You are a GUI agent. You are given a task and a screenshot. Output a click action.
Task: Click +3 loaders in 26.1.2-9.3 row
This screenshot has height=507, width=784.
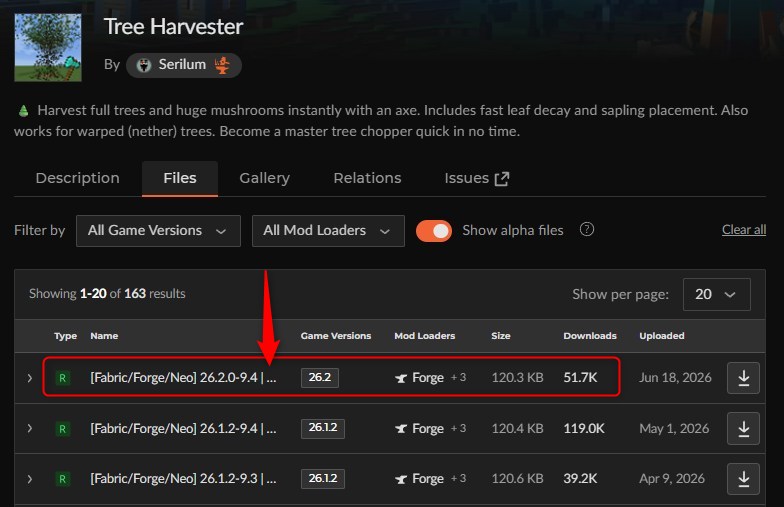458,479
